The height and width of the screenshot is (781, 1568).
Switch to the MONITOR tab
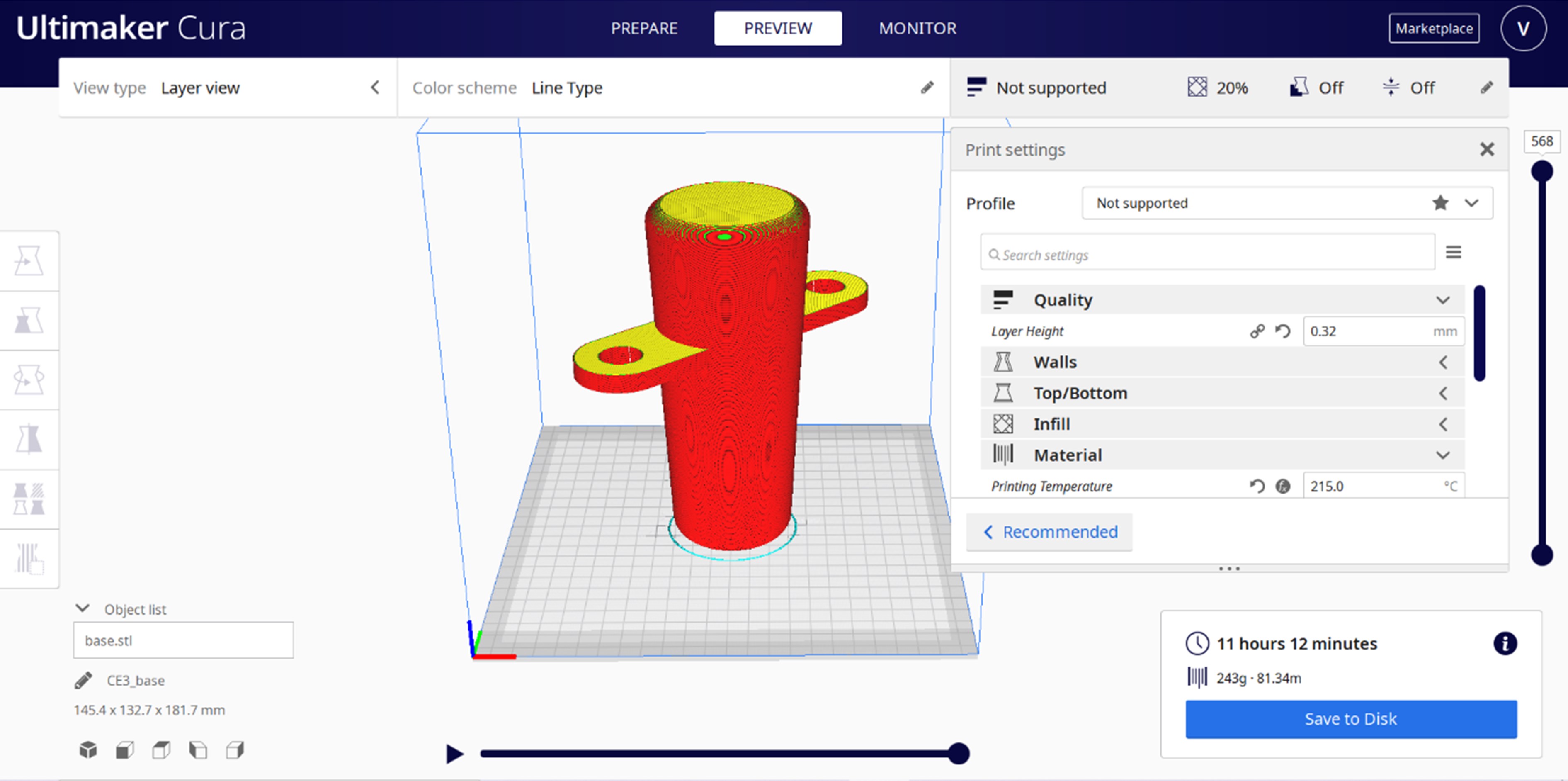tap(917, 28)
